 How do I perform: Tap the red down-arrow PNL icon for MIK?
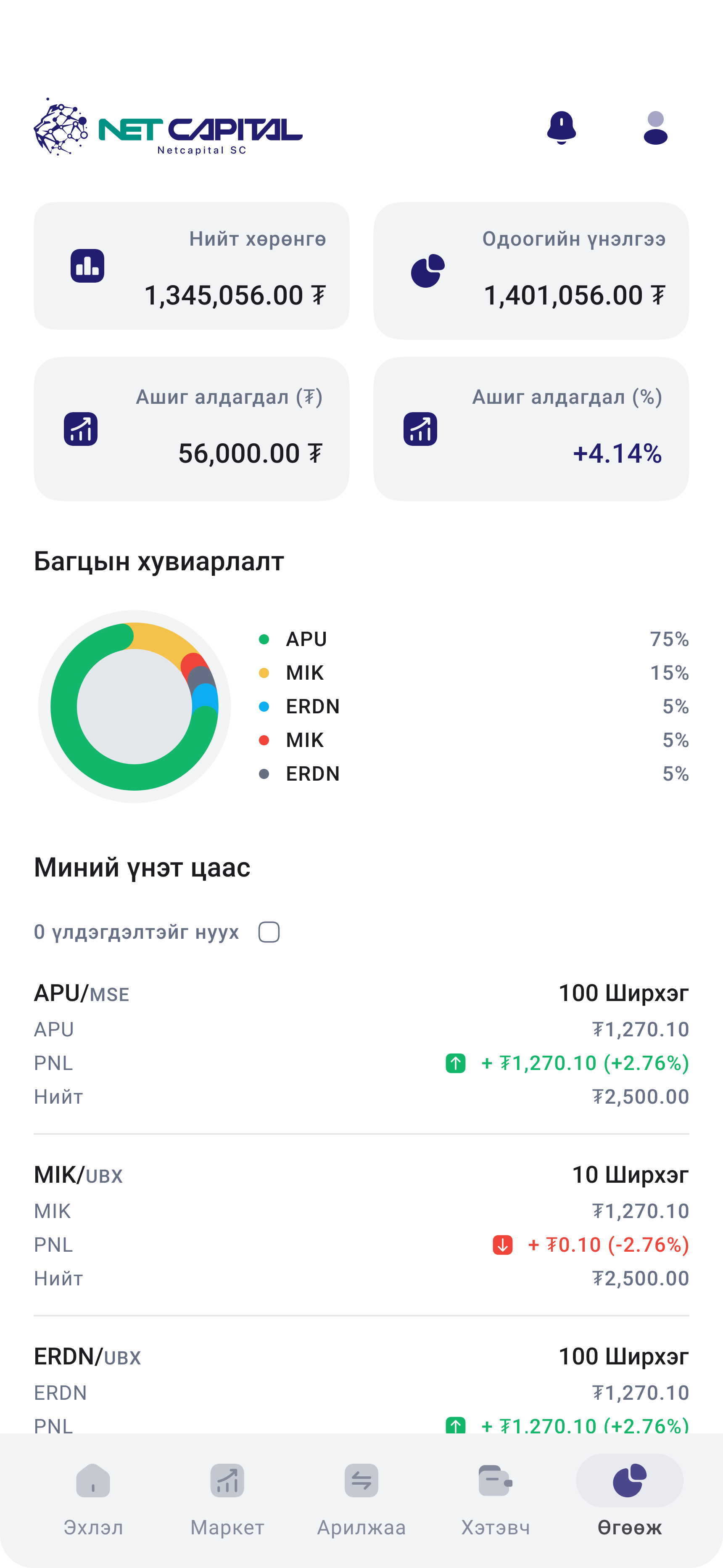(502, 1245)
